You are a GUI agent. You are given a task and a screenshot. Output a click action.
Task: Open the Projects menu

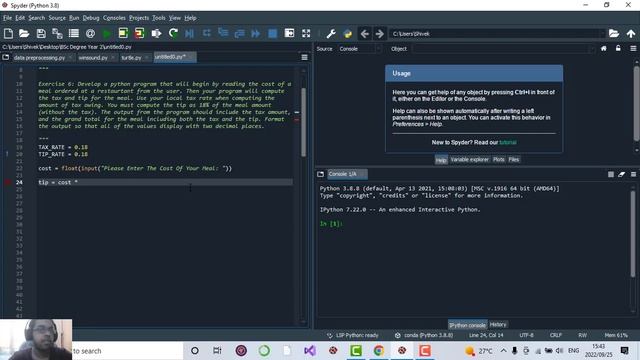139,18
